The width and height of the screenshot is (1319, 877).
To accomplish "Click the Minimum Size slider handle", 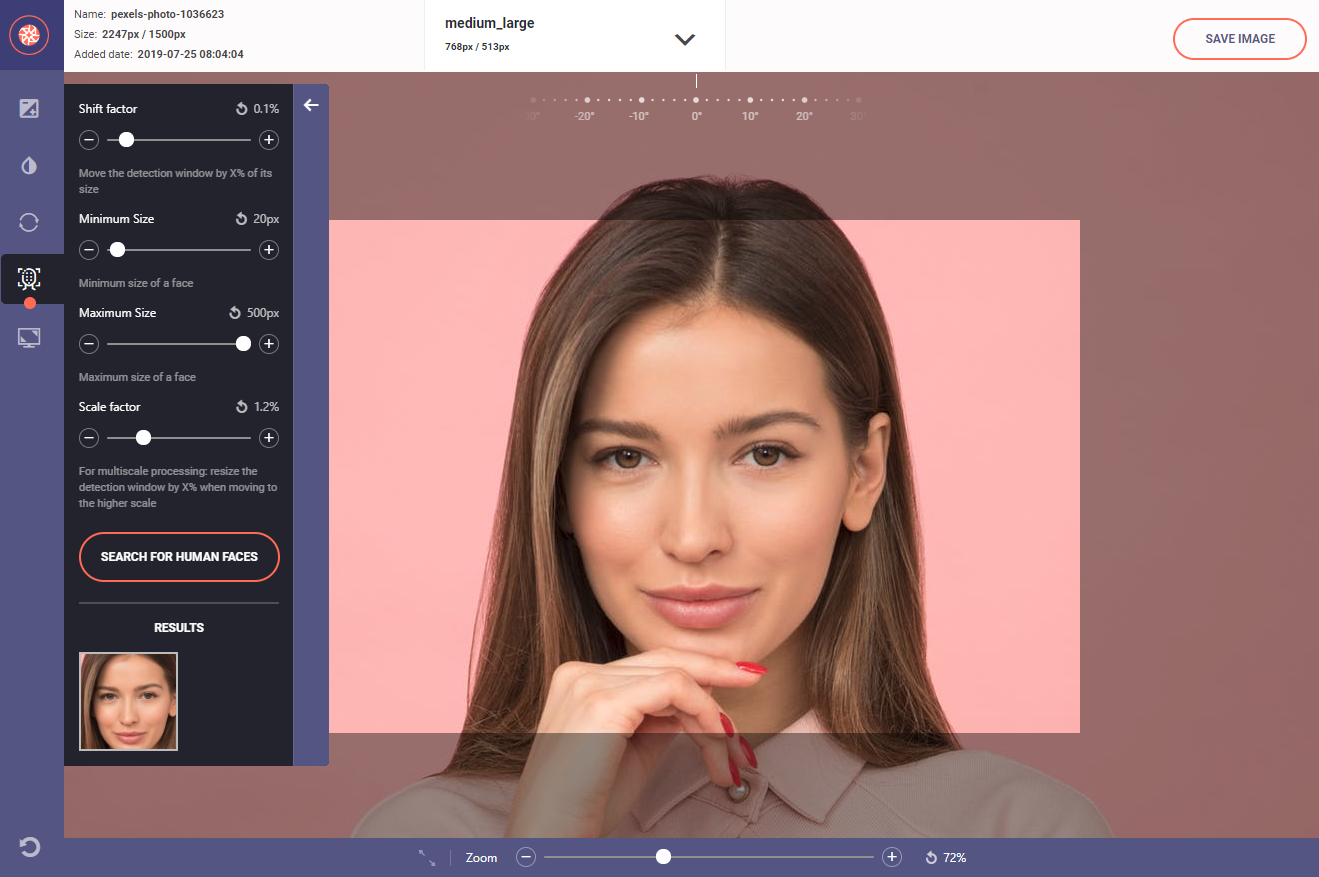I will (x=117, y=250).
